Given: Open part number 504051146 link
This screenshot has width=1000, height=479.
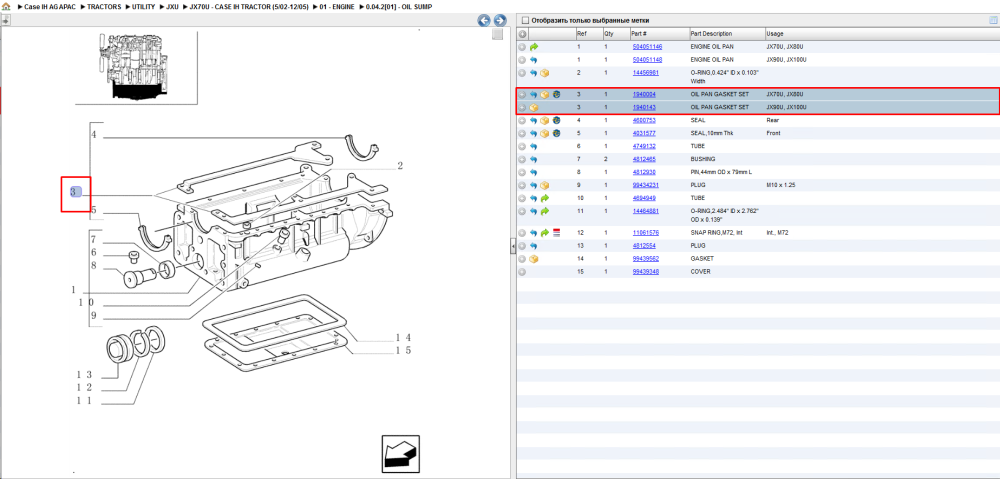Looking at the screenshot, I should click(x=647, y=47).
